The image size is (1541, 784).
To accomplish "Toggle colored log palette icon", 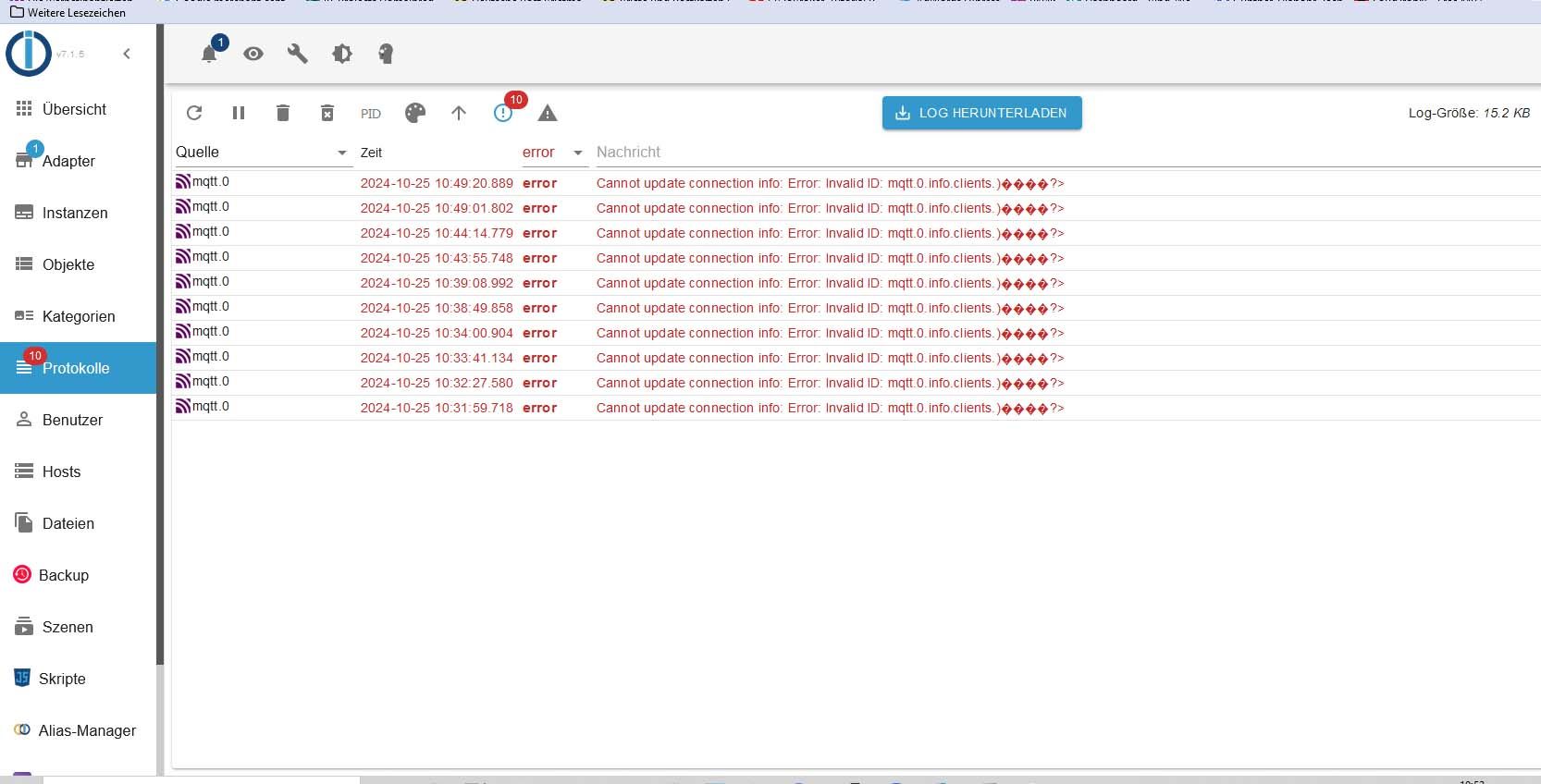I will (x=415, y=113).
